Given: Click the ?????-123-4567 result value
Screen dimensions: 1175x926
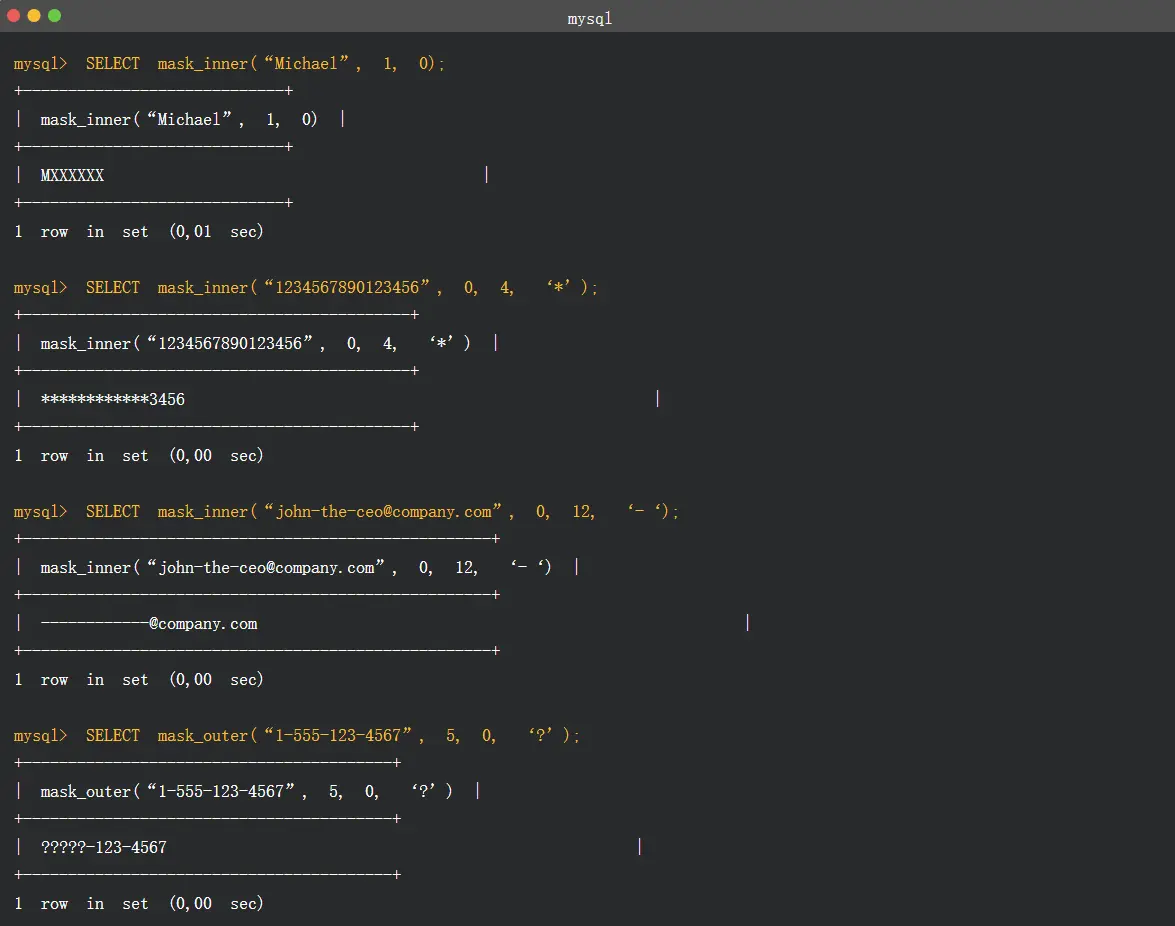Looking at the screenshot, I should (x=104, y=847).
